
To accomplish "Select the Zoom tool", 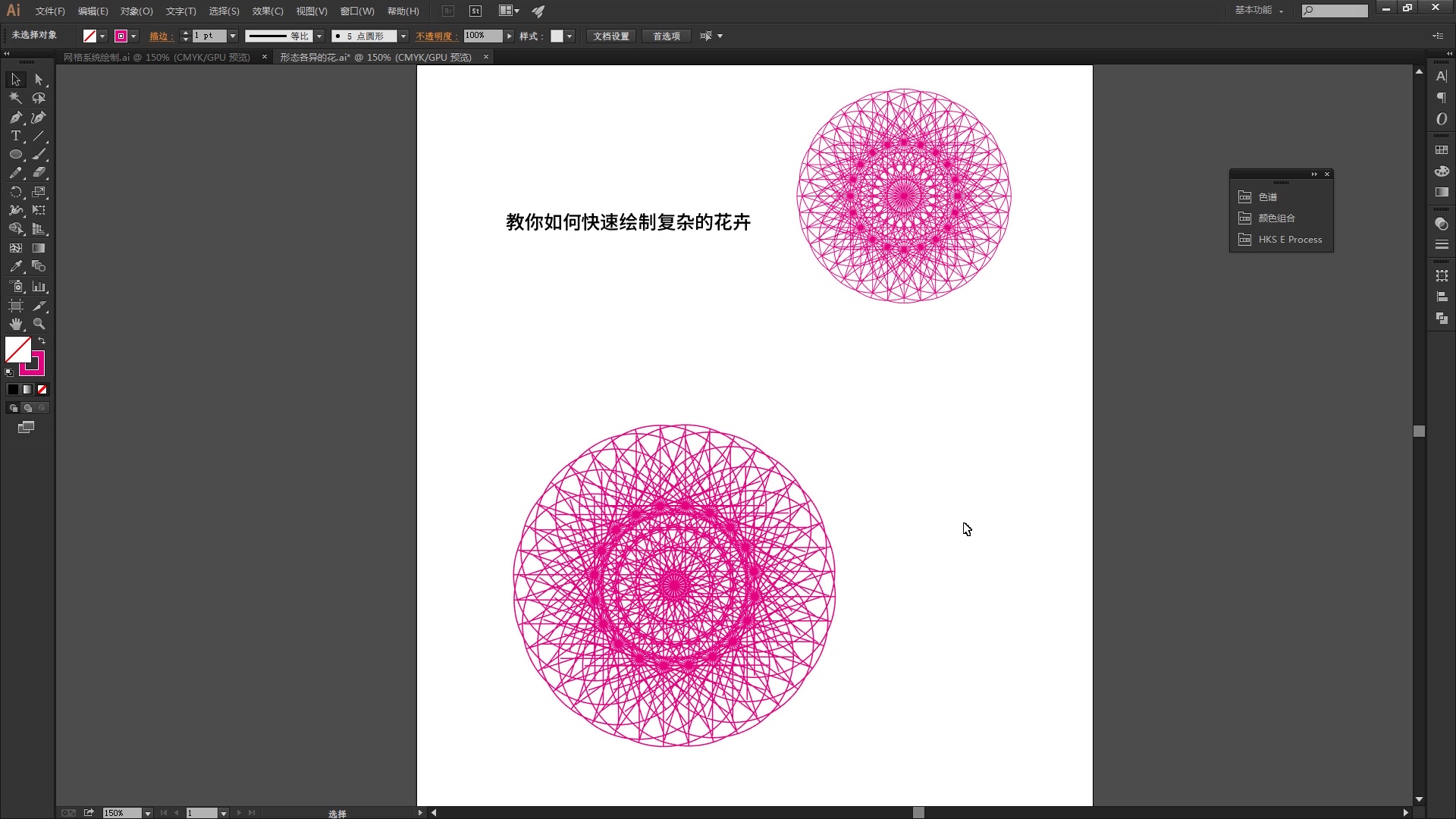I will click(39, 324).
